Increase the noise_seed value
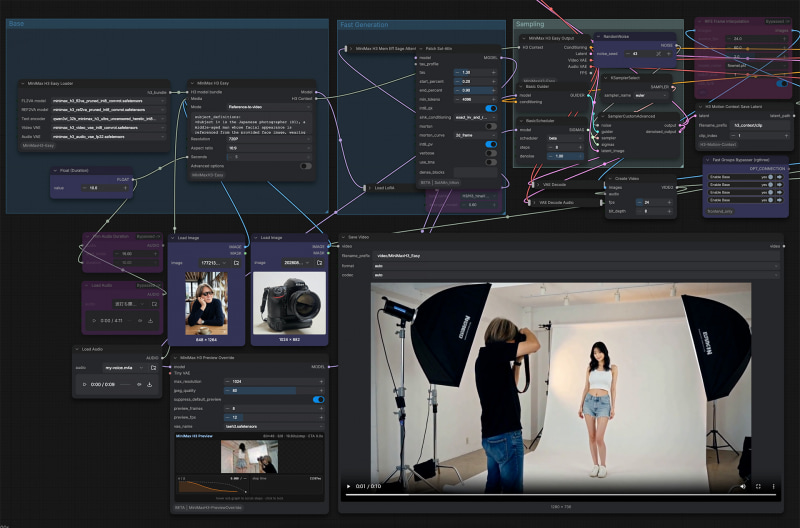 pyautogui.click(x=669, y=54)
